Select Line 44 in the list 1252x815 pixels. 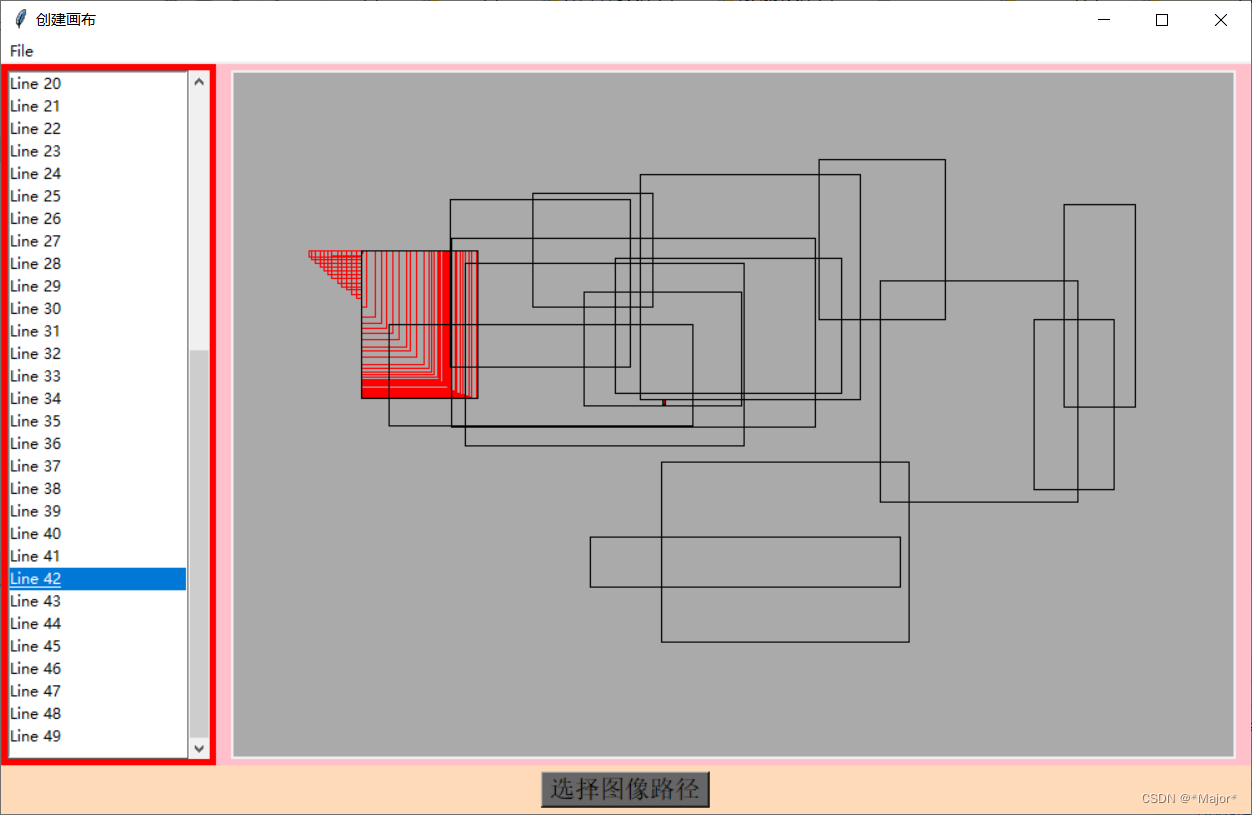[97, 624]
